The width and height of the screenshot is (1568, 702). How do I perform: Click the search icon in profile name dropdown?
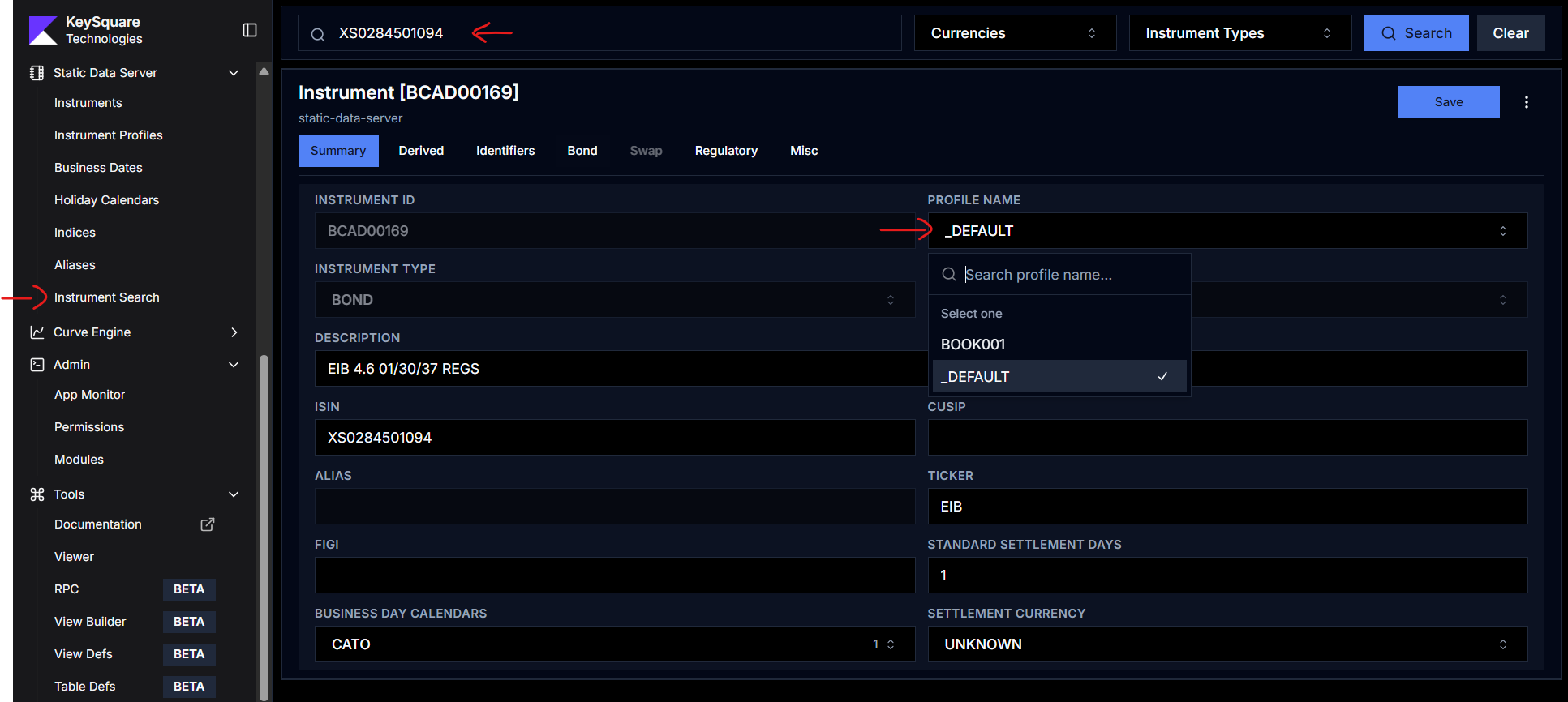point(948,275)
